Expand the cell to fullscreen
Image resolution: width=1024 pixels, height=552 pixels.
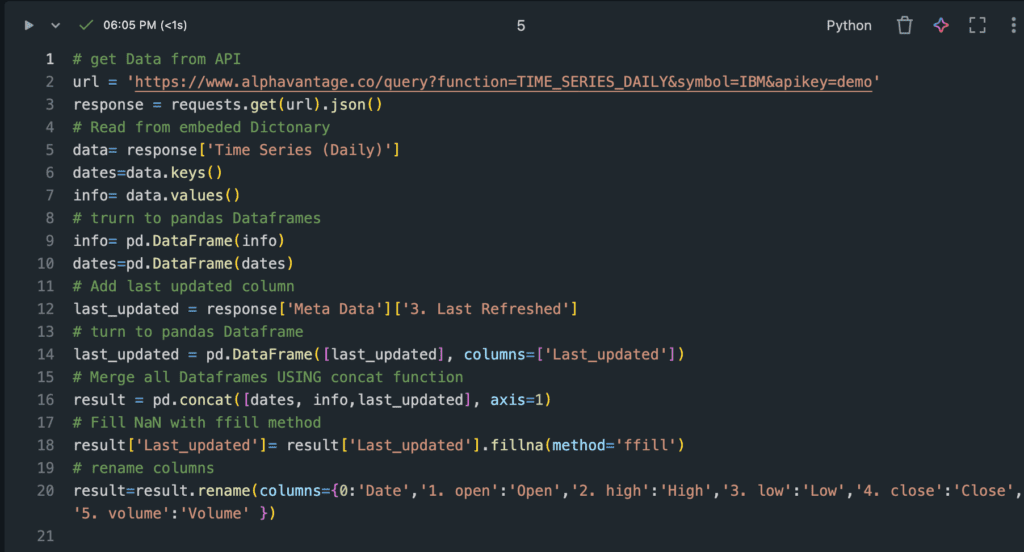point(977,26)
